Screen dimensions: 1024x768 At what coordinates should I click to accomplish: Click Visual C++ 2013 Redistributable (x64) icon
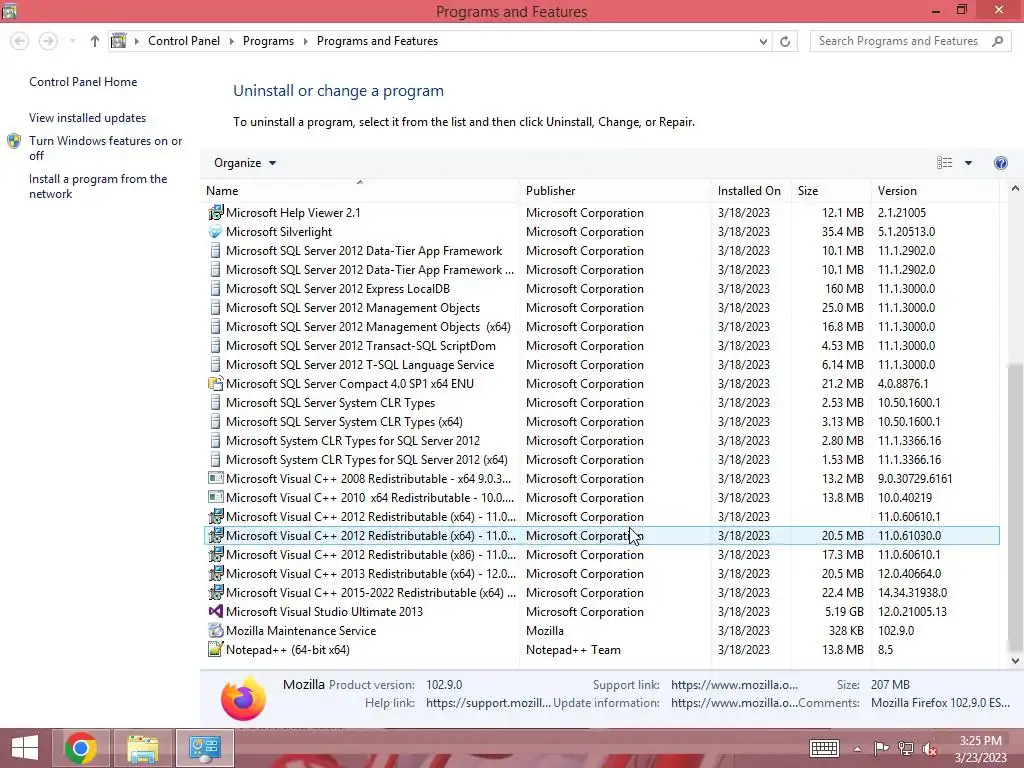point(216,573)
